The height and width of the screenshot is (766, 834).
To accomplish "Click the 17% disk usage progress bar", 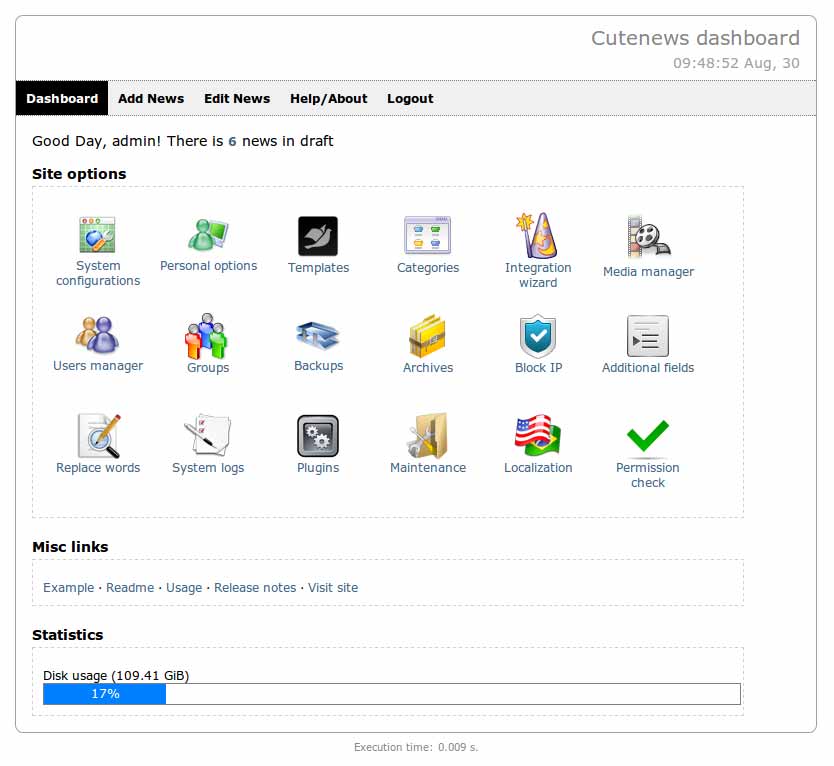I will (x=391, y=694).
